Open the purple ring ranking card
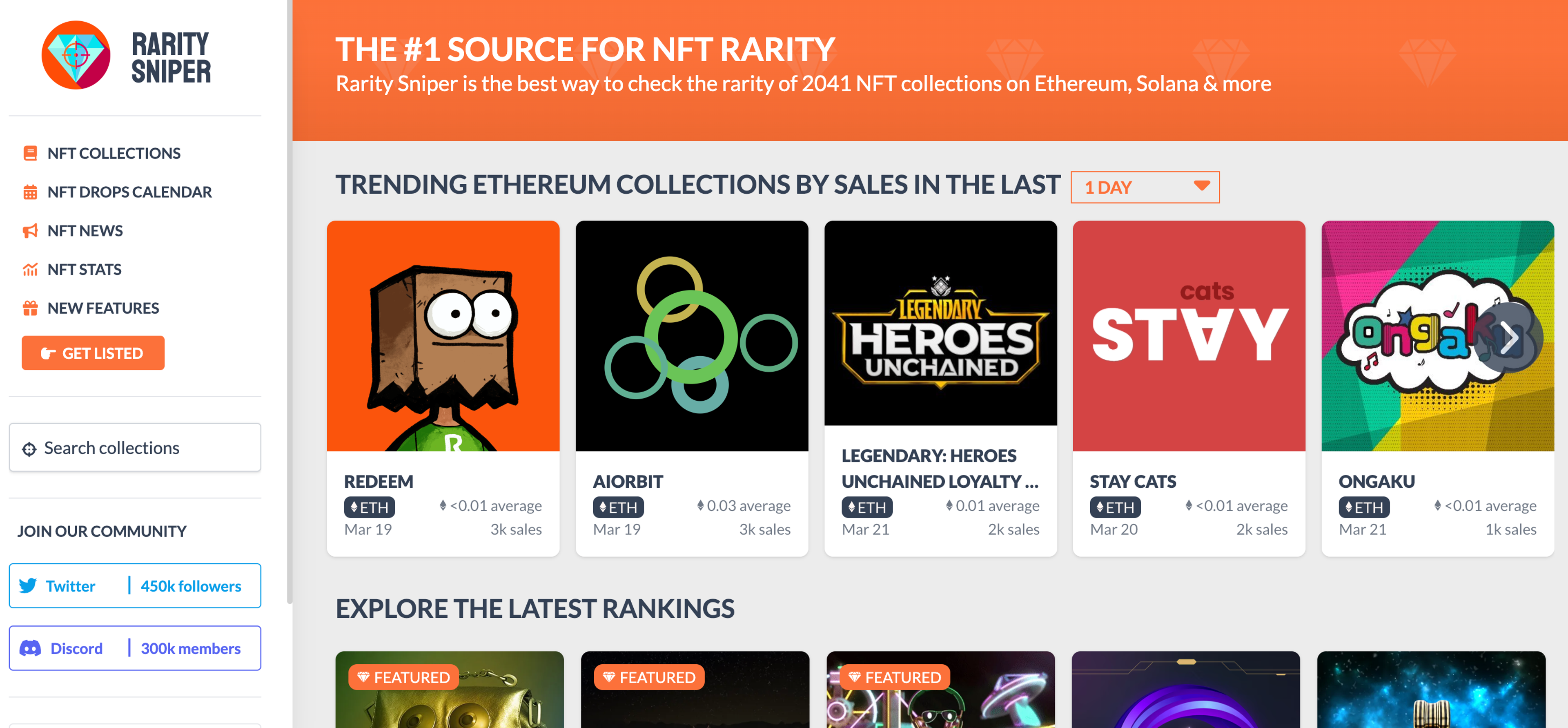 pos(1186,690)
